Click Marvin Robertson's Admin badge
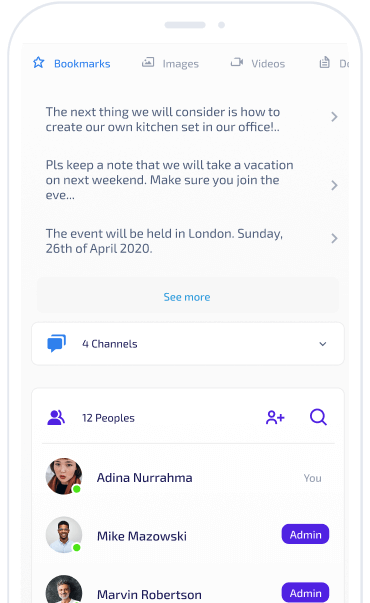 (305, 593)
